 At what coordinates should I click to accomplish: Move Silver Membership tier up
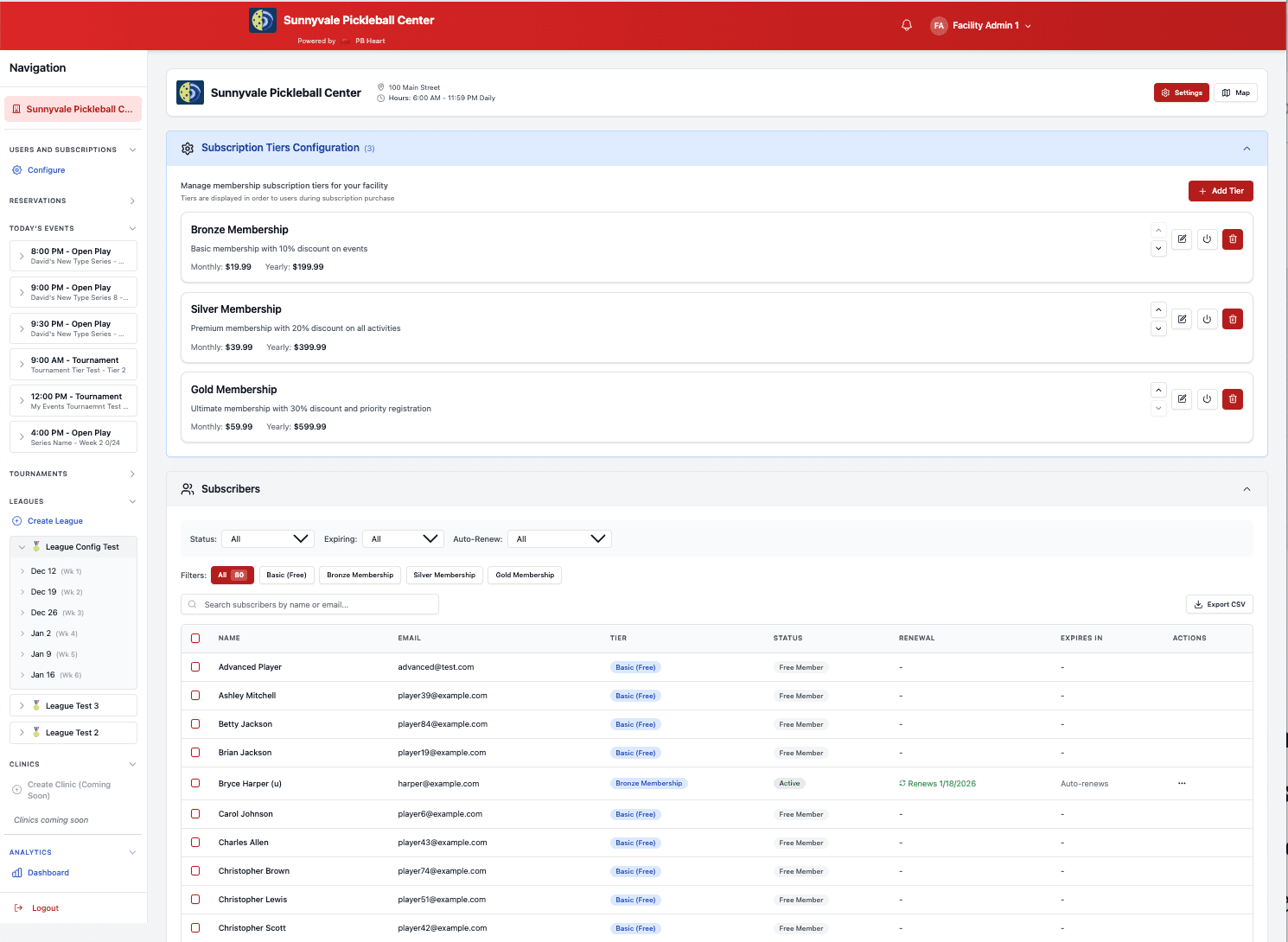tap(1158, 309)
